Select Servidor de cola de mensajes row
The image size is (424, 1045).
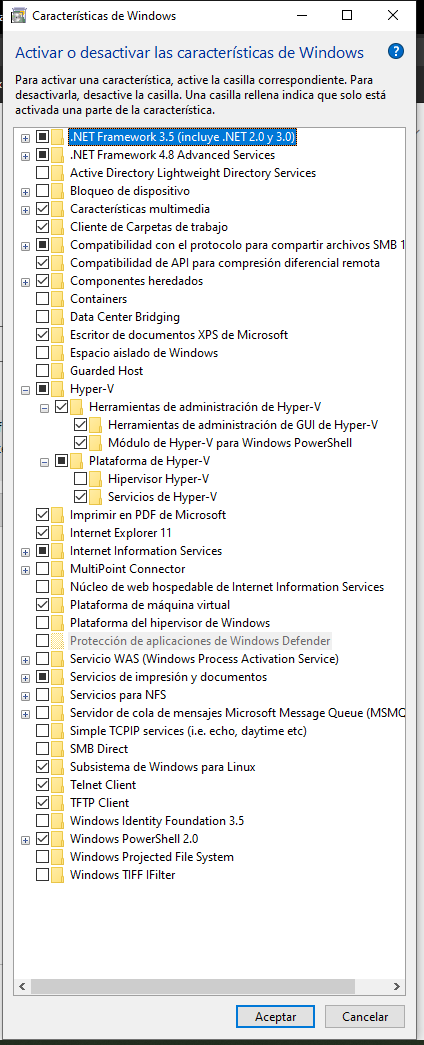[x=237, y=712]
